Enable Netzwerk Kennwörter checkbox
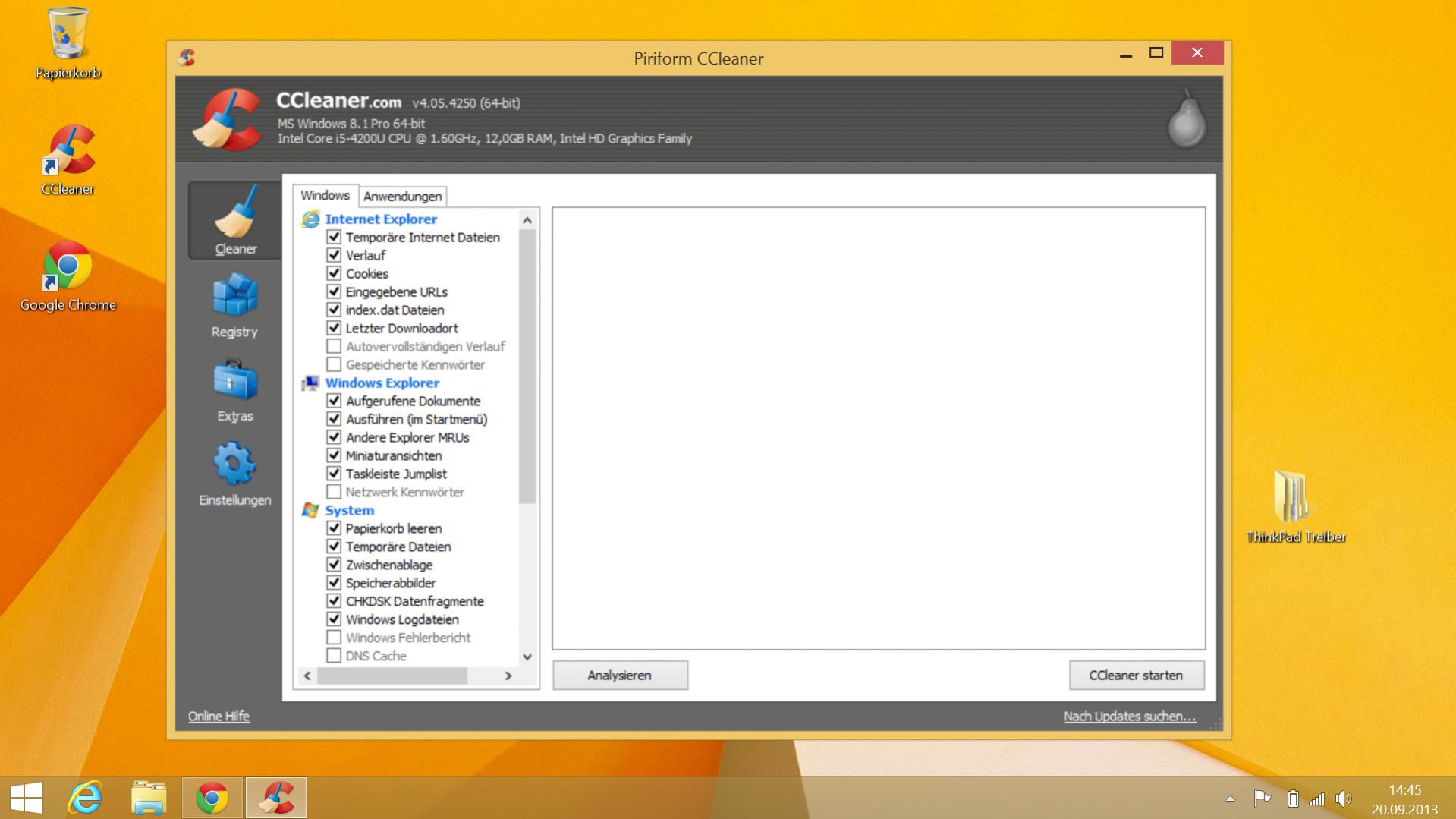This screenshot has width=1456, height=819. (334, 492)
